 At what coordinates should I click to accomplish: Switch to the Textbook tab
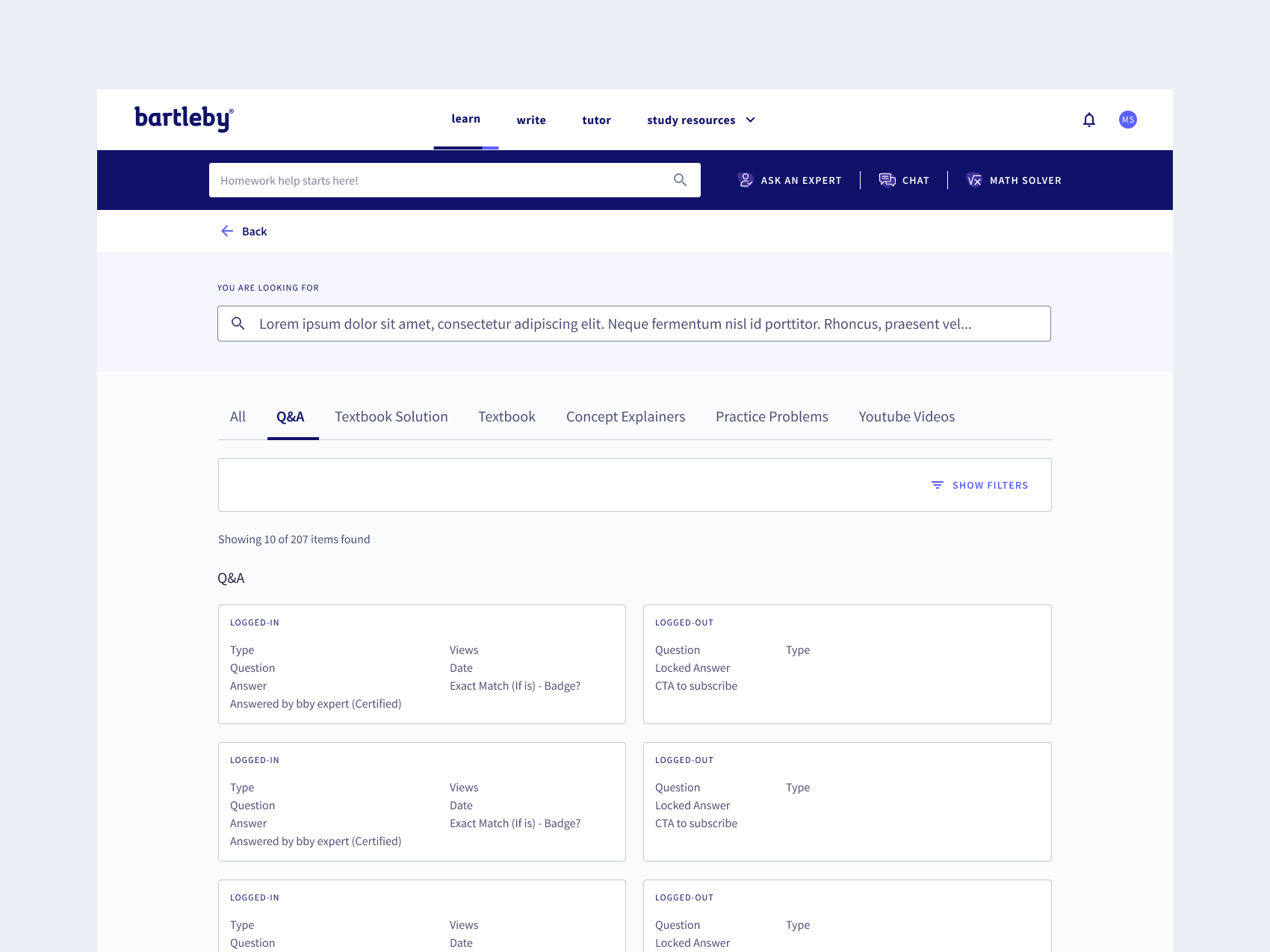pyautogui.click(x=507, y=417)
